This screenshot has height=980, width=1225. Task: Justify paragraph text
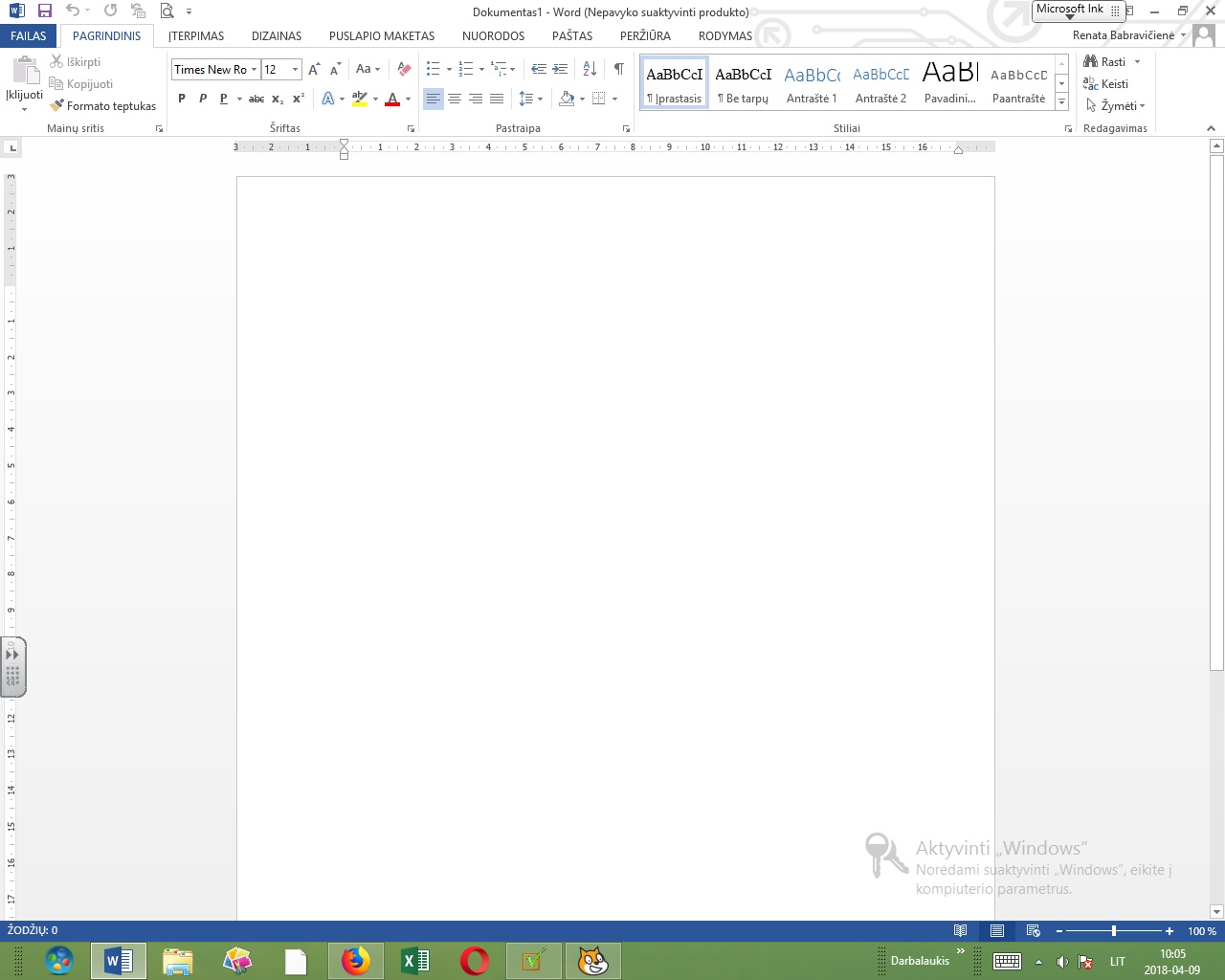(497, 99)
